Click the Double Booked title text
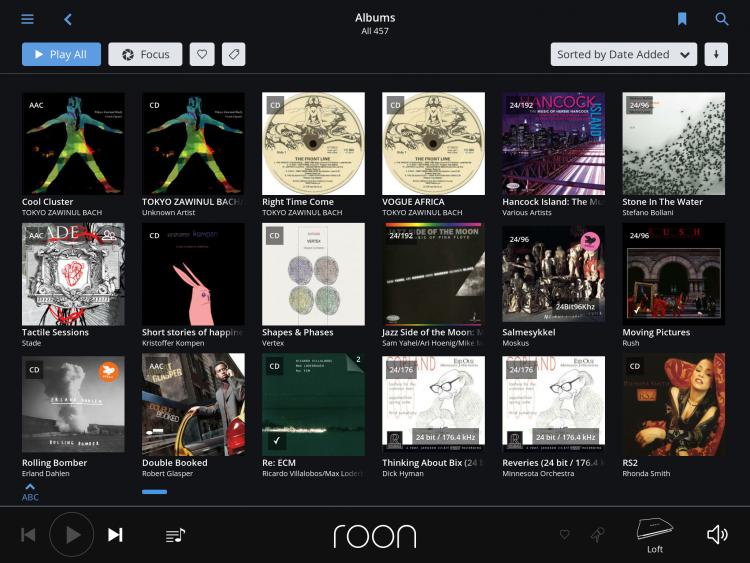The width and height of the screenshot is (750, 563). click(175, 463)
